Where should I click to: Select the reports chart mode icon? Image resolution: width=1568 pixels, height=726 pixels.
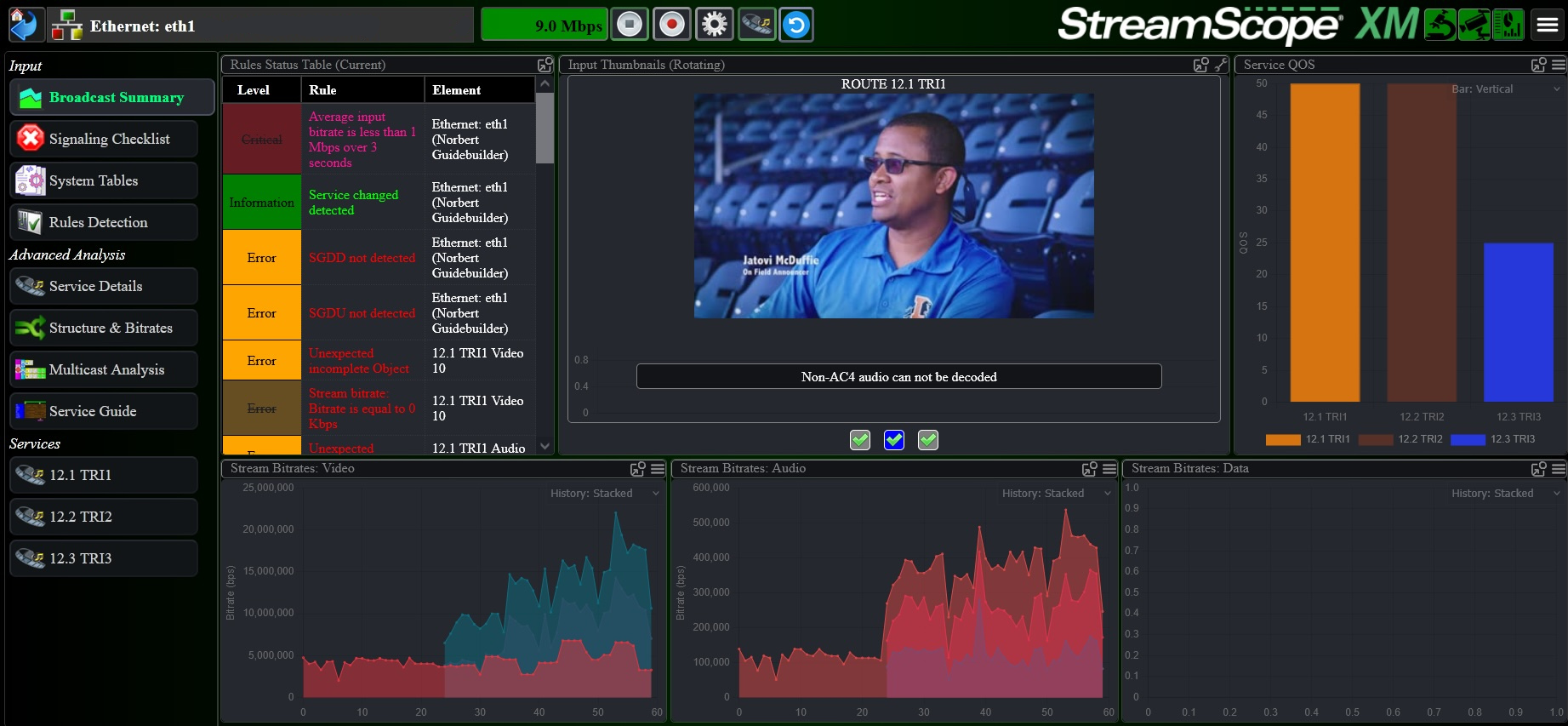point(1508,25)
